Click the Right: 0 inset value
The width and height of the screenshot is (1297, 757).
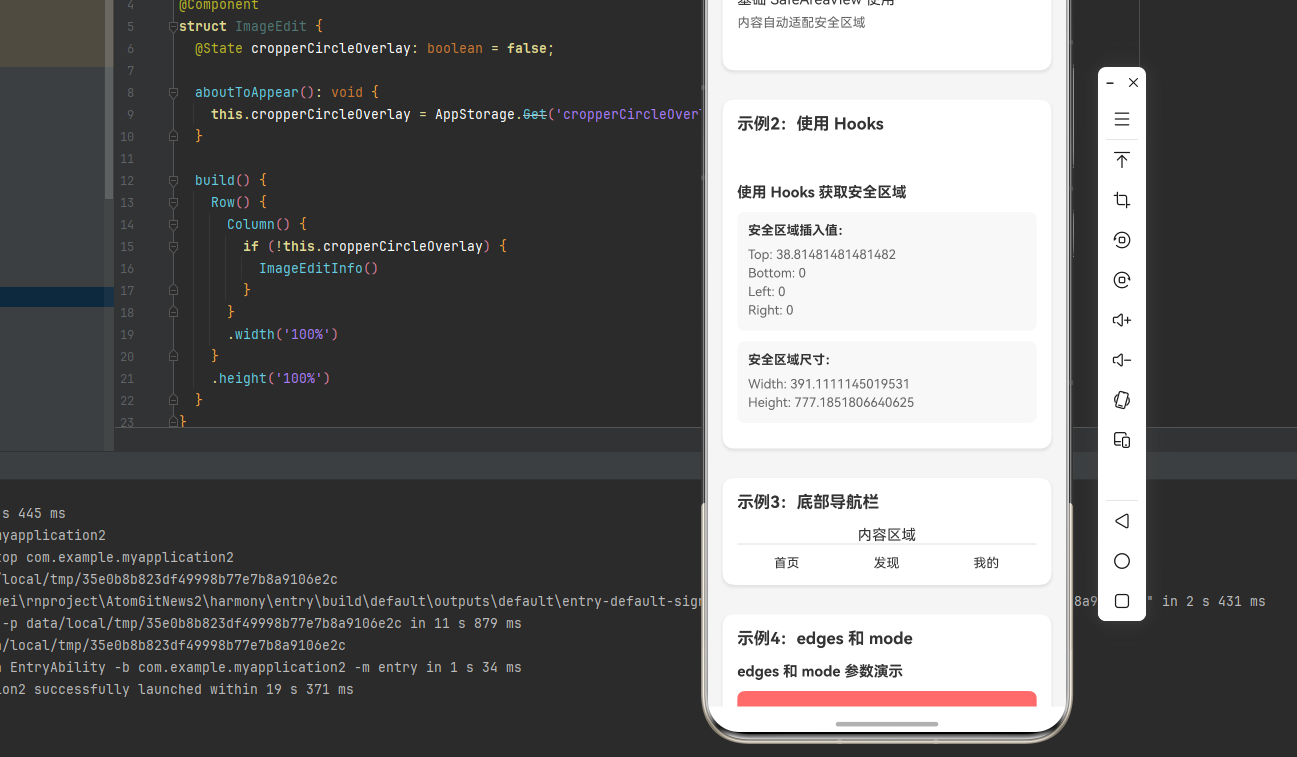pyautogui.click(x=771, y=310)
